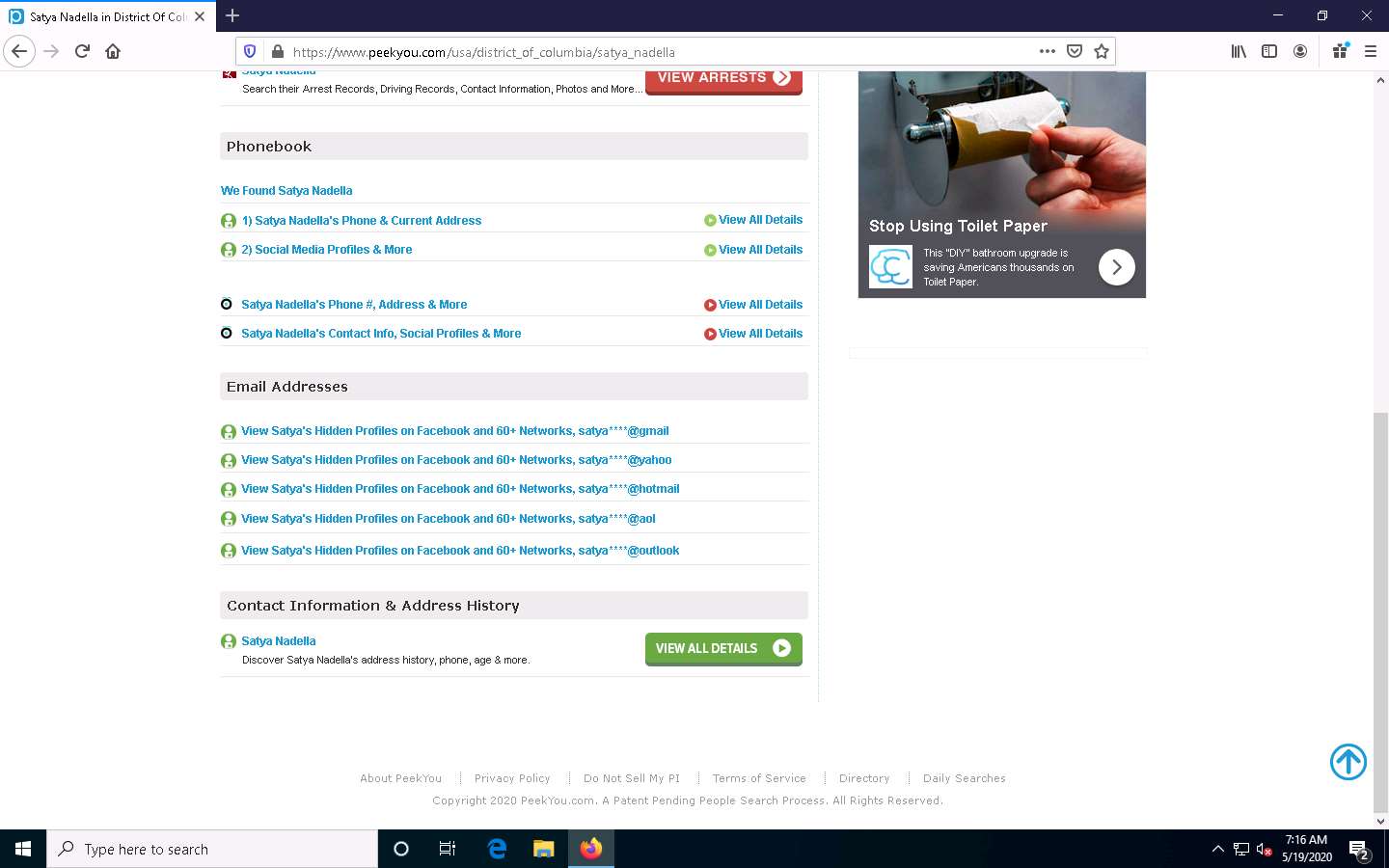Click person icon next to the gmail row
This screenshot has width=1389, height=868.
click(x=229, y=432)
